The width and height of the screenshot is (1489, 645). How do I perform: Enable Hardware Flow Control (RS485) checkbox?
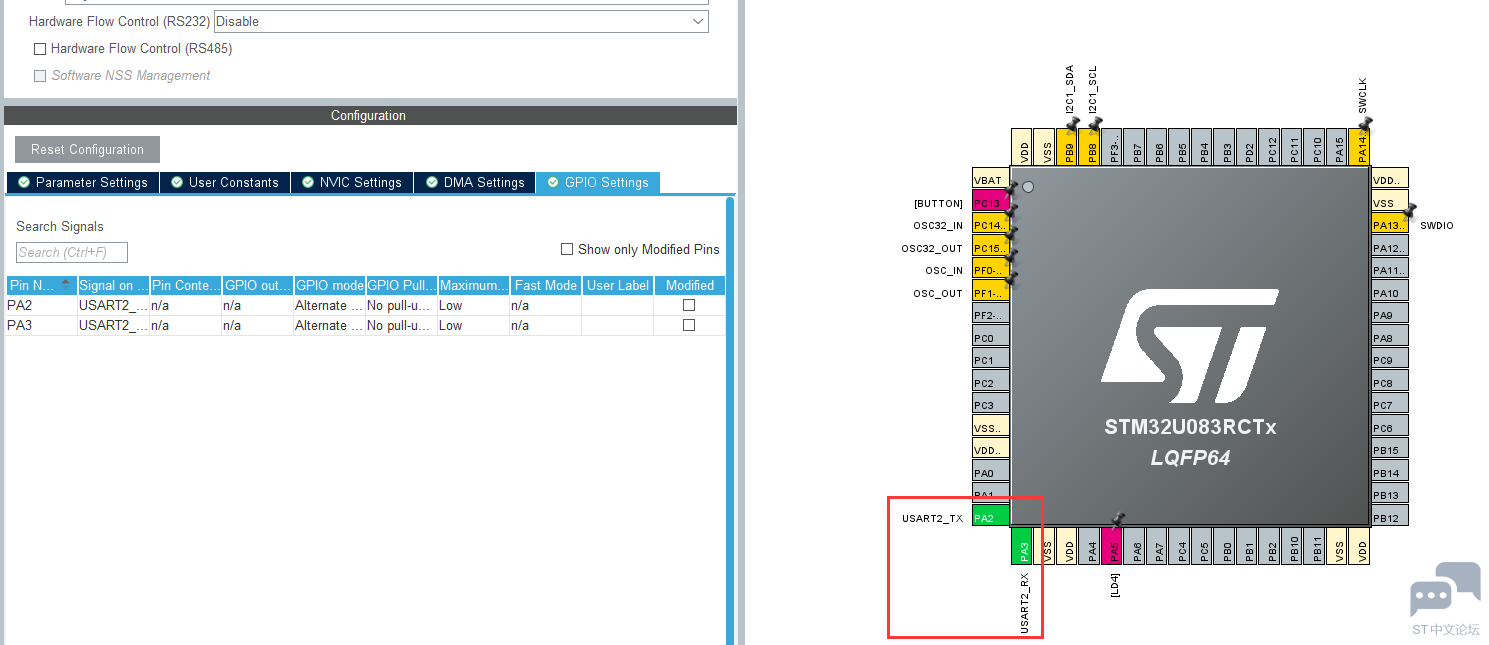pyautogui.click(x=40, y=48)
